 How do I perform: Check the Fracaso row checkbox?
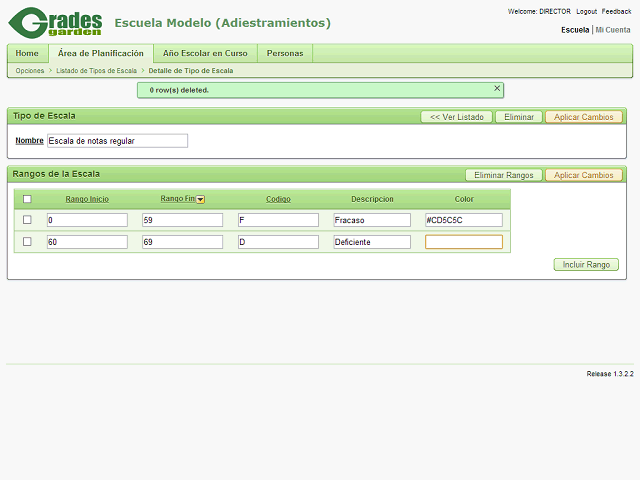tap(27, 220)
